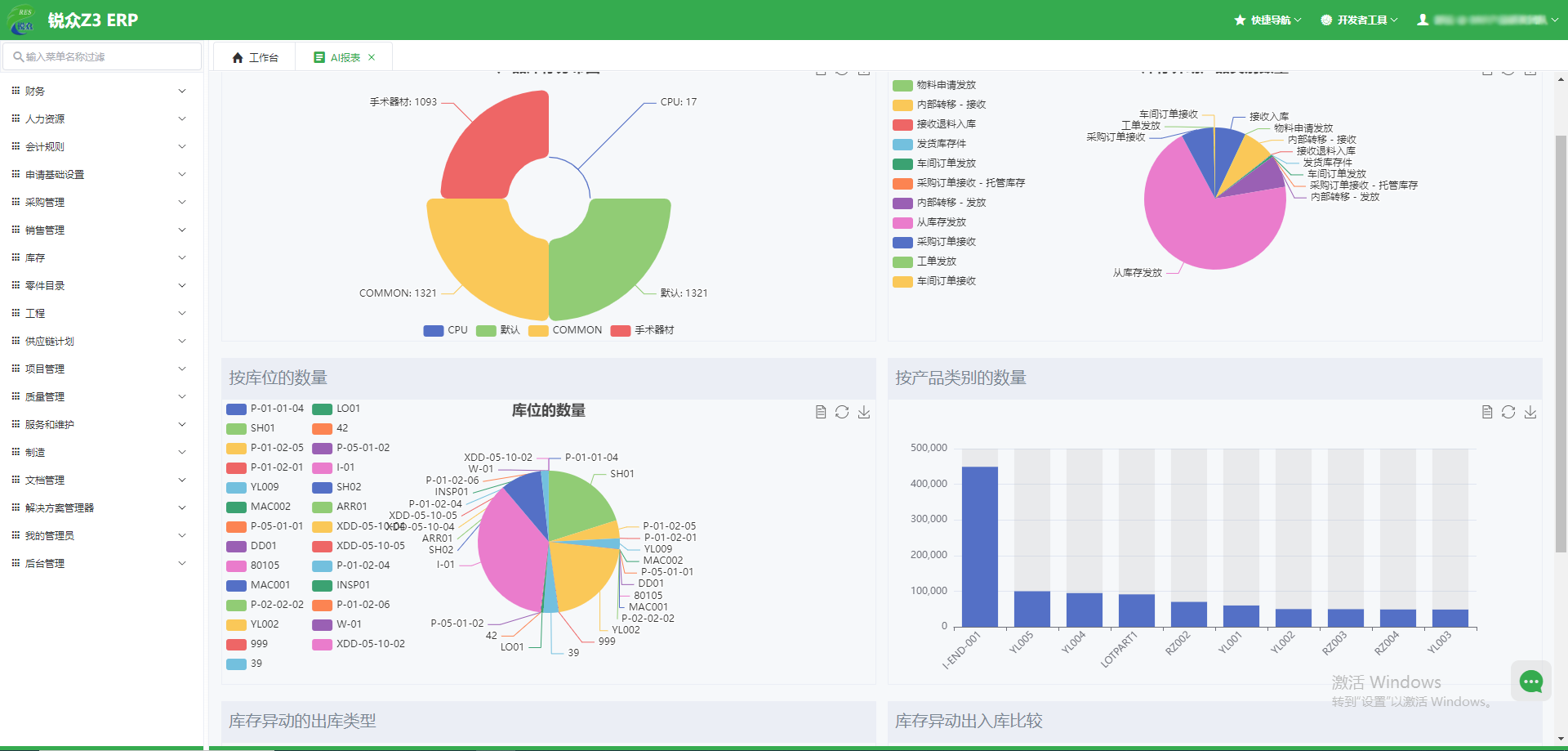The width and height of the screenshot is (1568, 751).
Task: Switch to the 工作台 tab
Action: coord(256,57)
